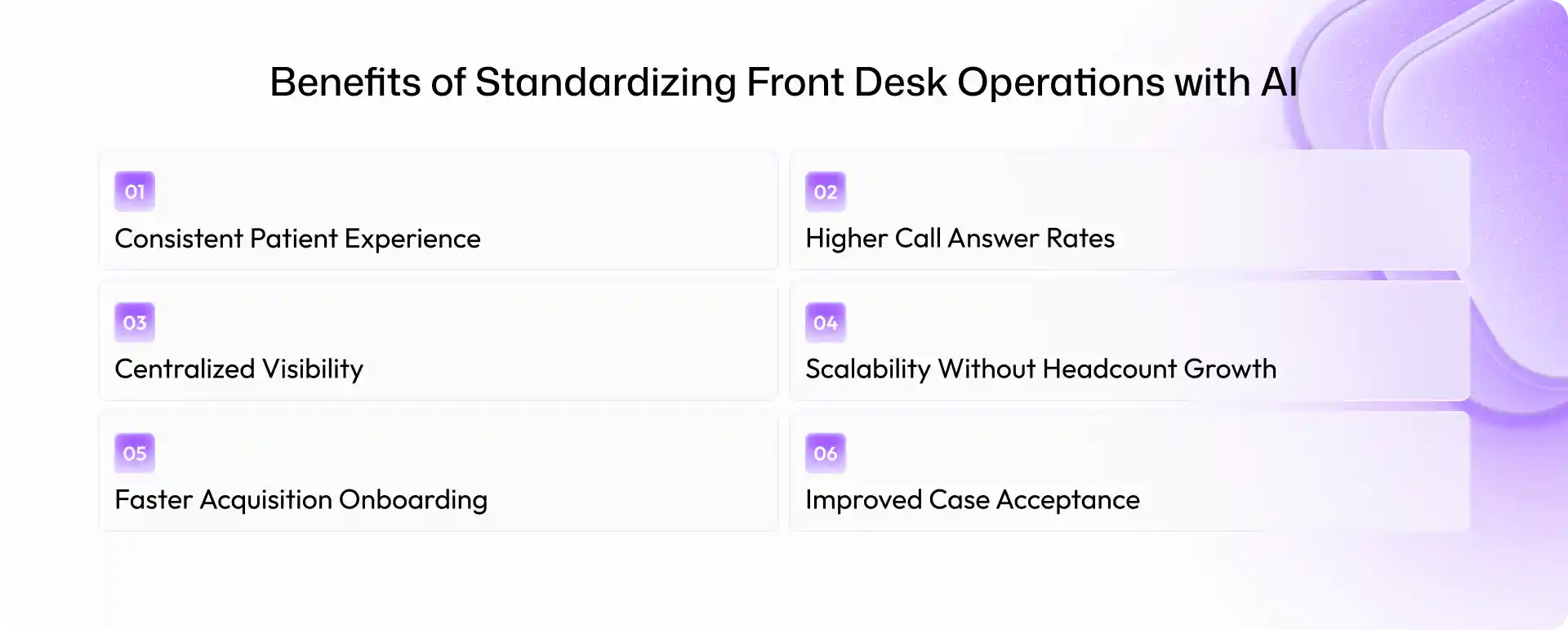The image size is (1568, 630).
Task: Click the purple 04 number badge
Action: pos(826,322)
